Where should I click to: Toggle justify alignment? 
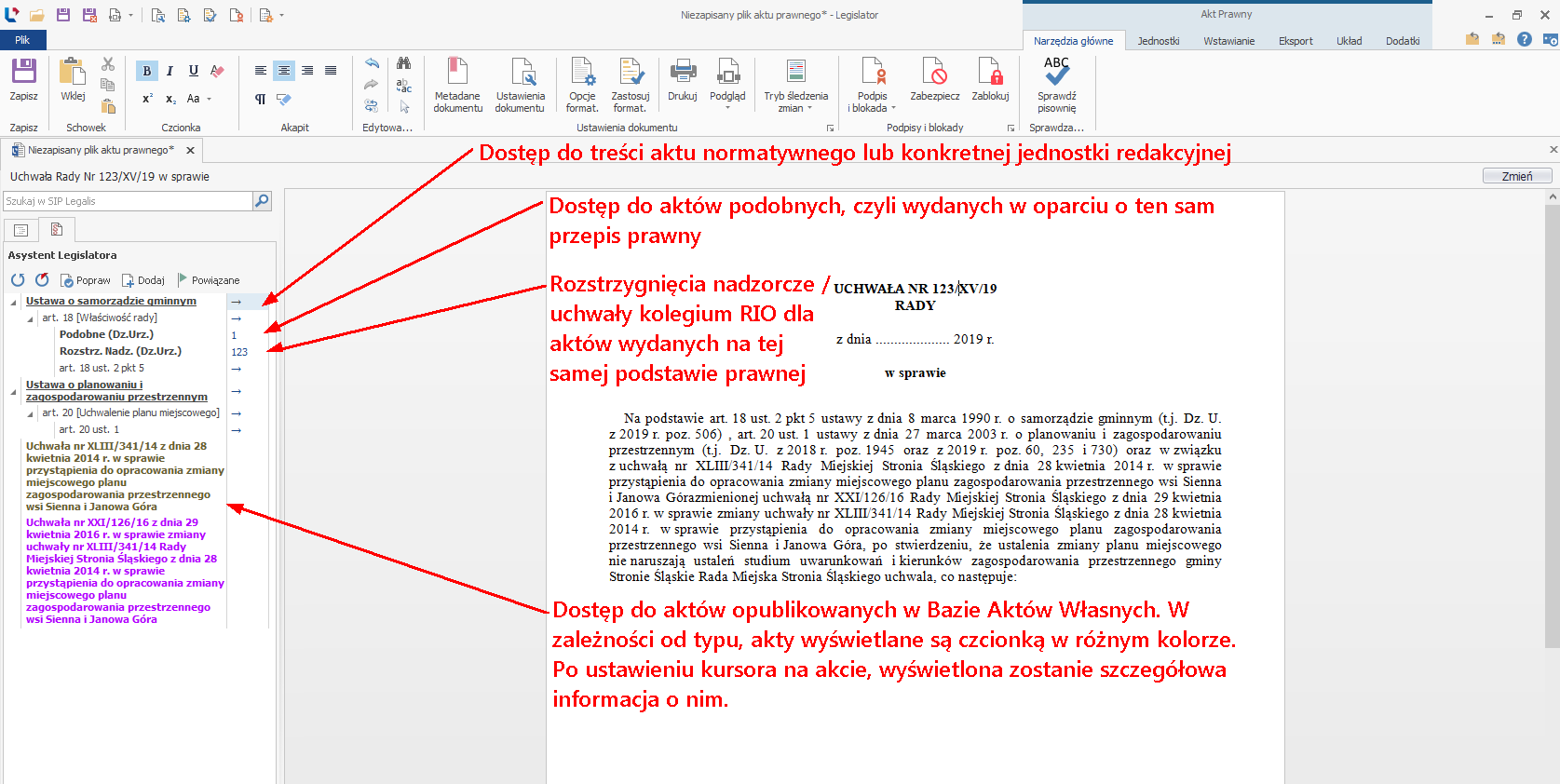tap(331, 71)
